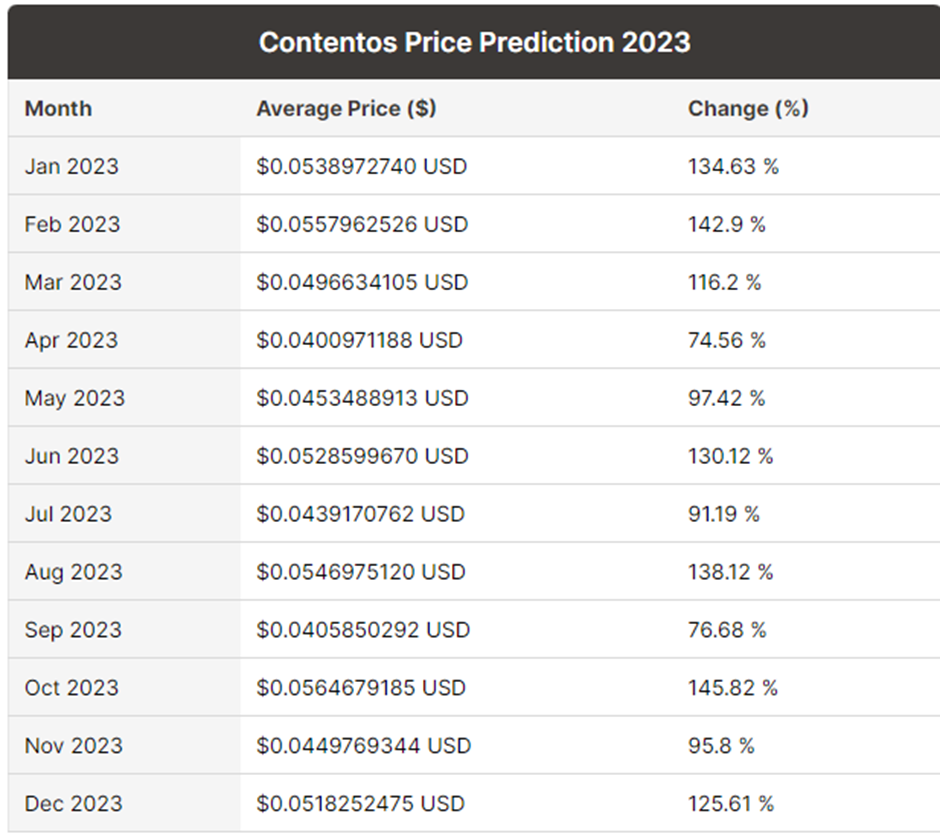
Task: Click the Month column header
Action: tap(58, 109)
